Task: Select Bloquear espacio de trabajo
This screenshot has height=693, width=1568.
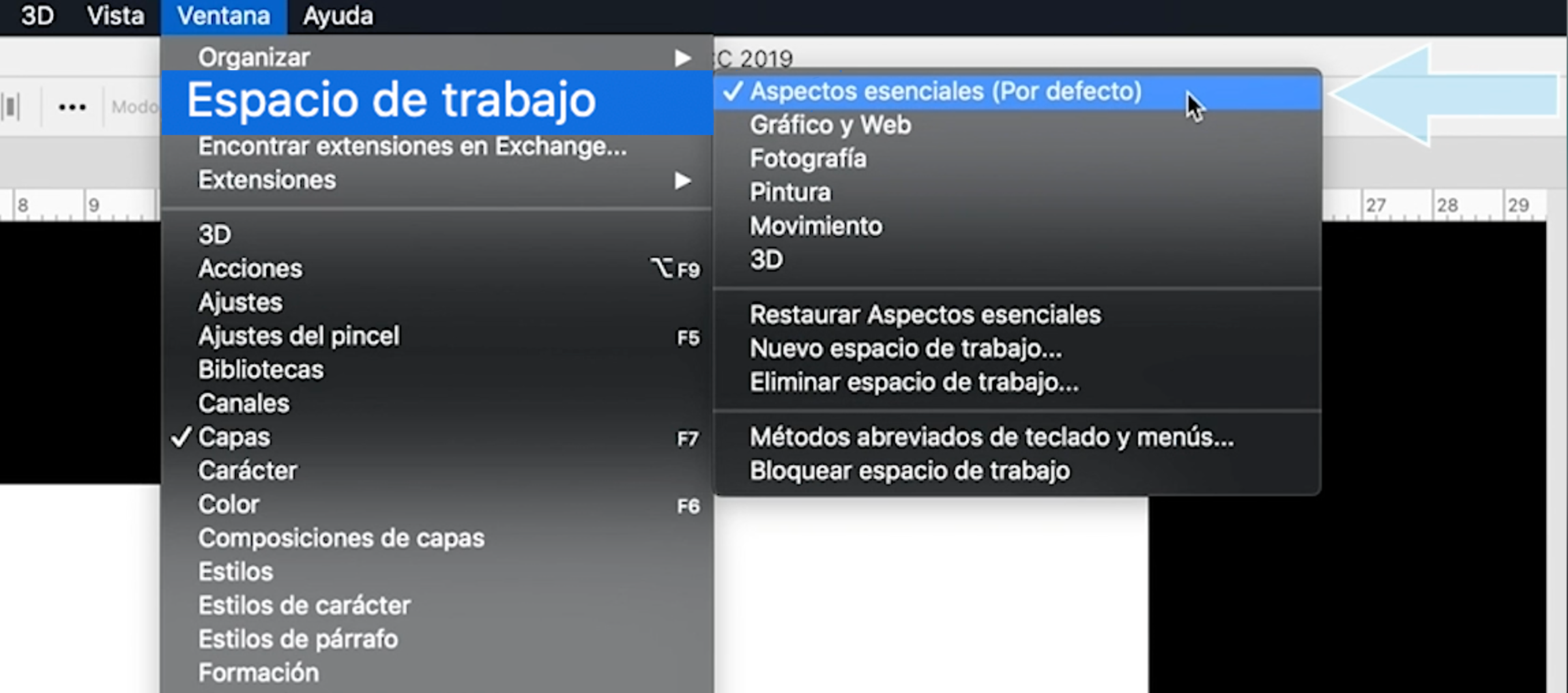Action: [x=1017, y=471]
